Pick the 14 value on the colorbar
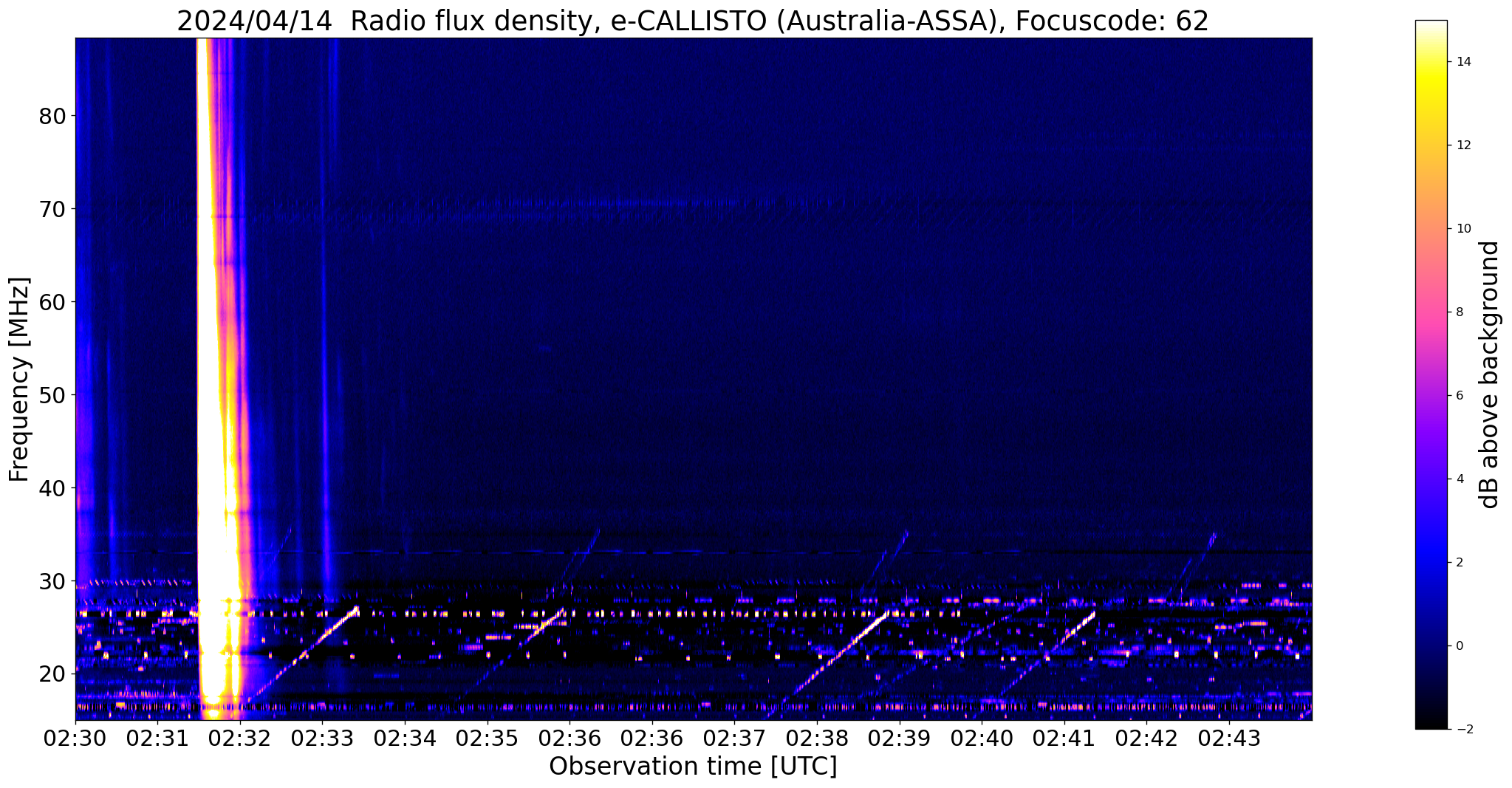Image resolution: width=1512 pixels, height=788 pixels. click(1463, 62)
